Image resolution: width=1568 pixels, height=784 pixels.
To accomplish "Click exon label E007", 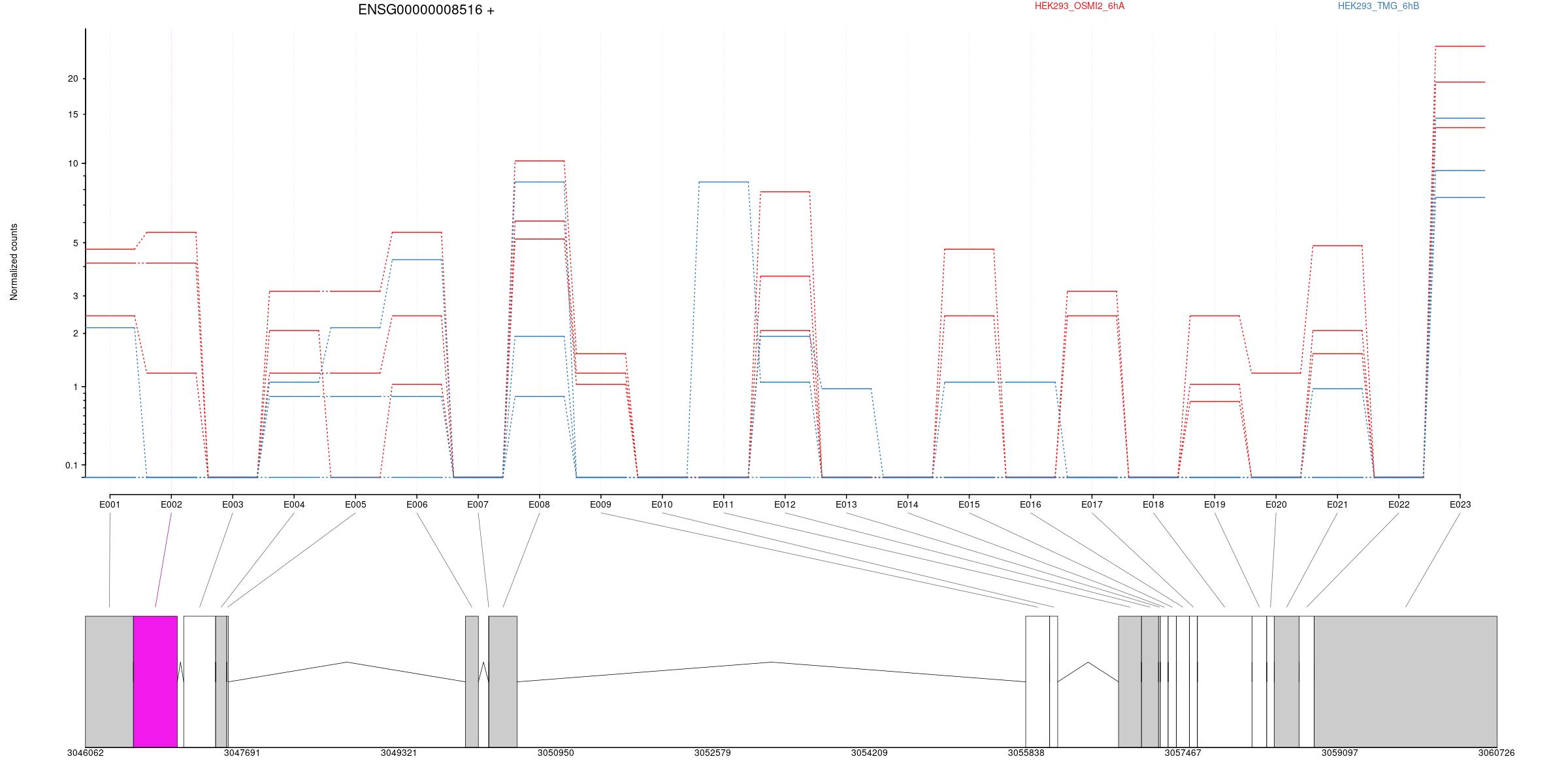I will tap(478, 504).
